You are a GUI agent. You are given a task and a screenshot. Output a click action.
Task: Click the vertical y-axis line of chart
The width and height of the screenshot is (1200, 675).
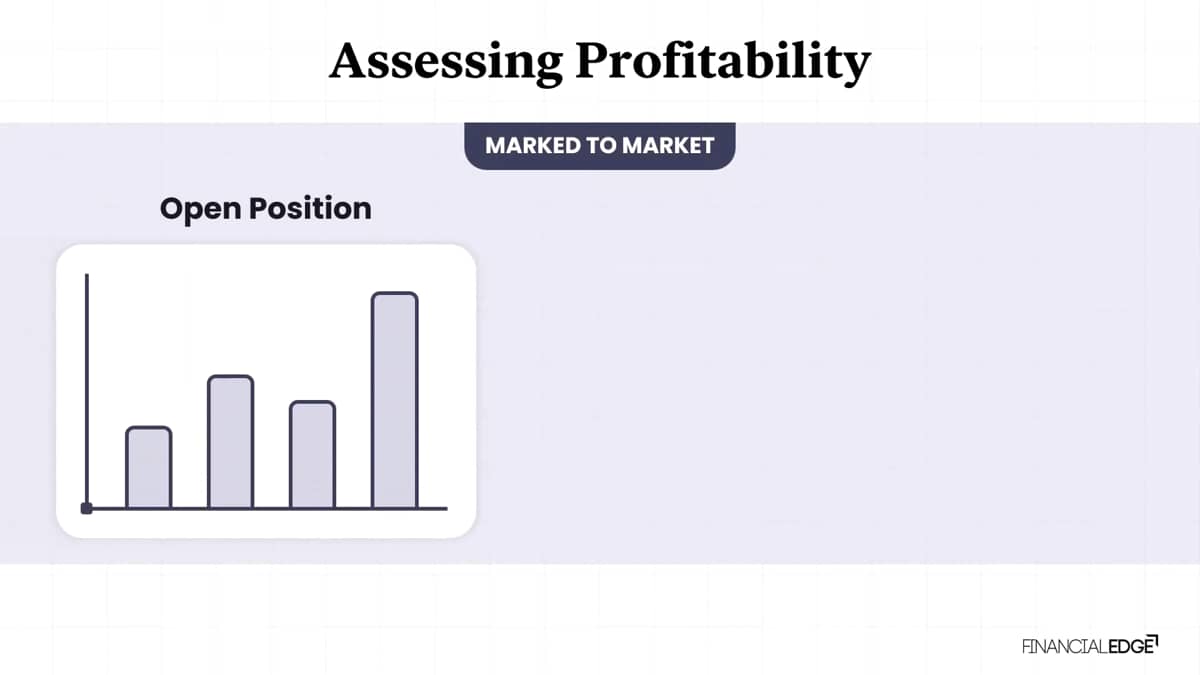(87, 388)
